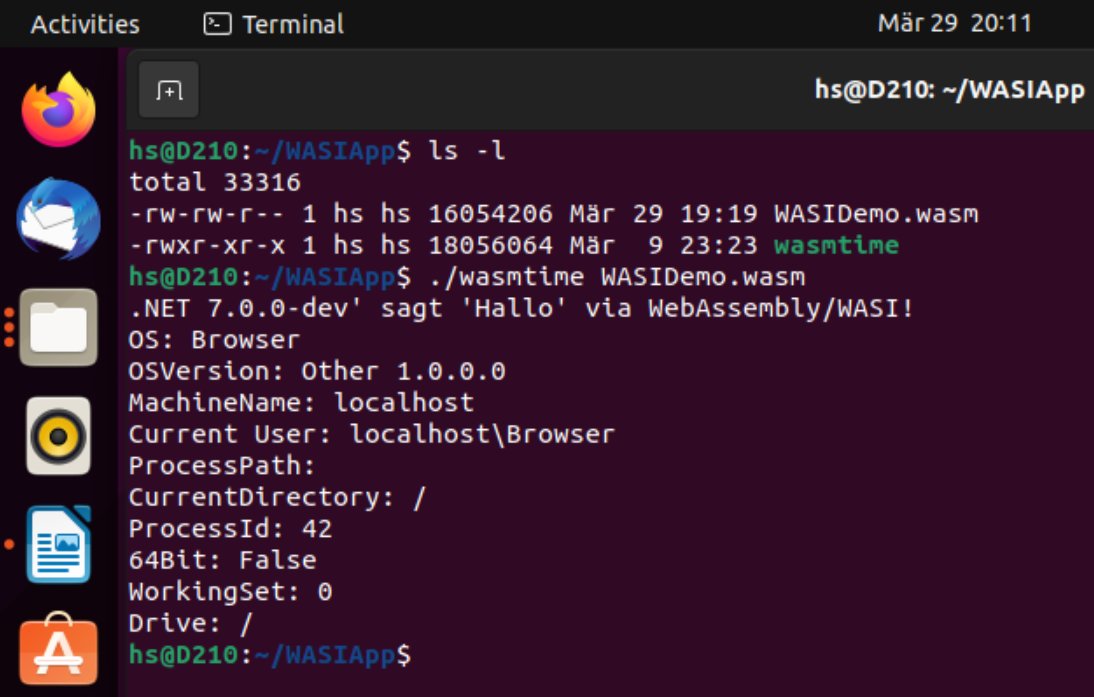The width and height of the screenshot is (1094, 697).
Task: Click the MachineName: localhost output line
Action: pos(301,403)
